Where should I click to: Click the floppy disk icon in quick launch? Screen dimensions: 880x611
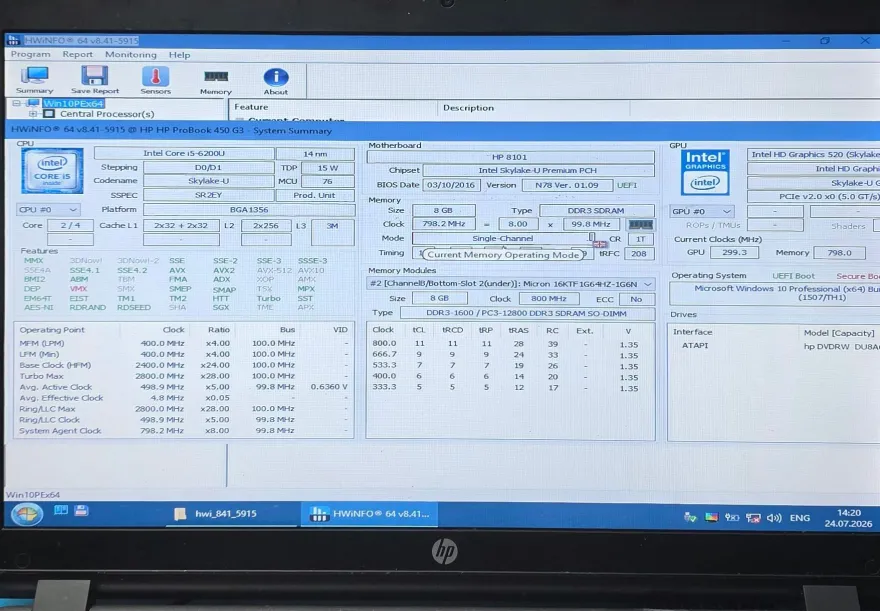pos(81,511)
